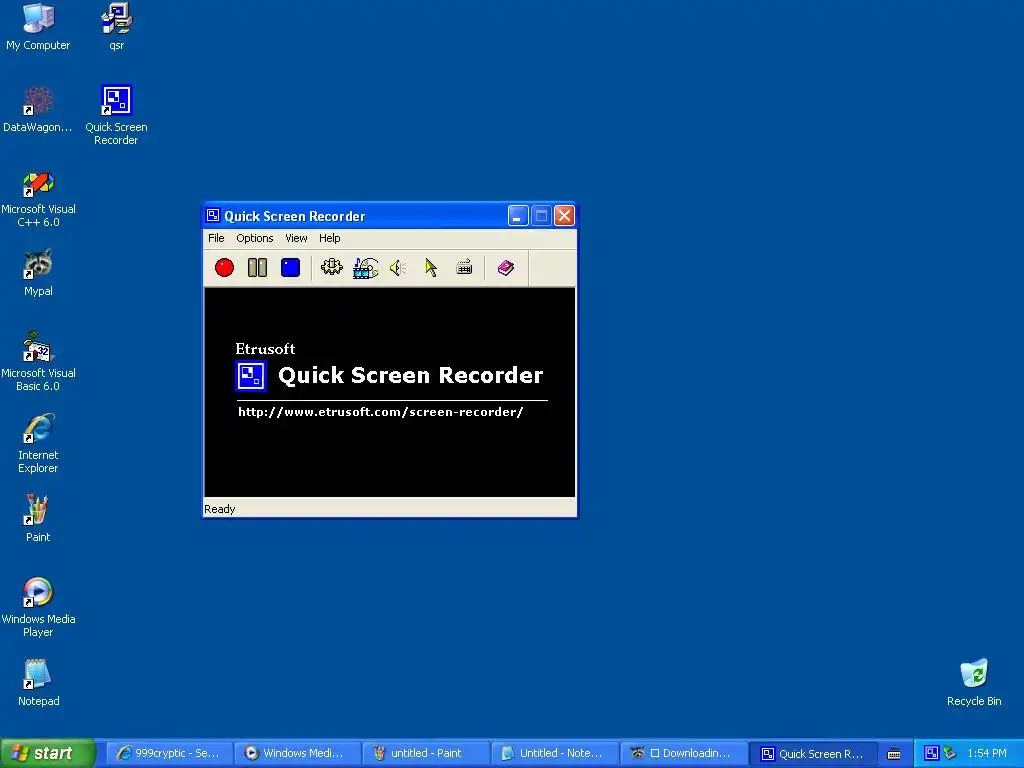Click the network tray icon next to clock
The width and height of the screenshot is (1024, 768).
pyautogui.click(x=950, y=753)
